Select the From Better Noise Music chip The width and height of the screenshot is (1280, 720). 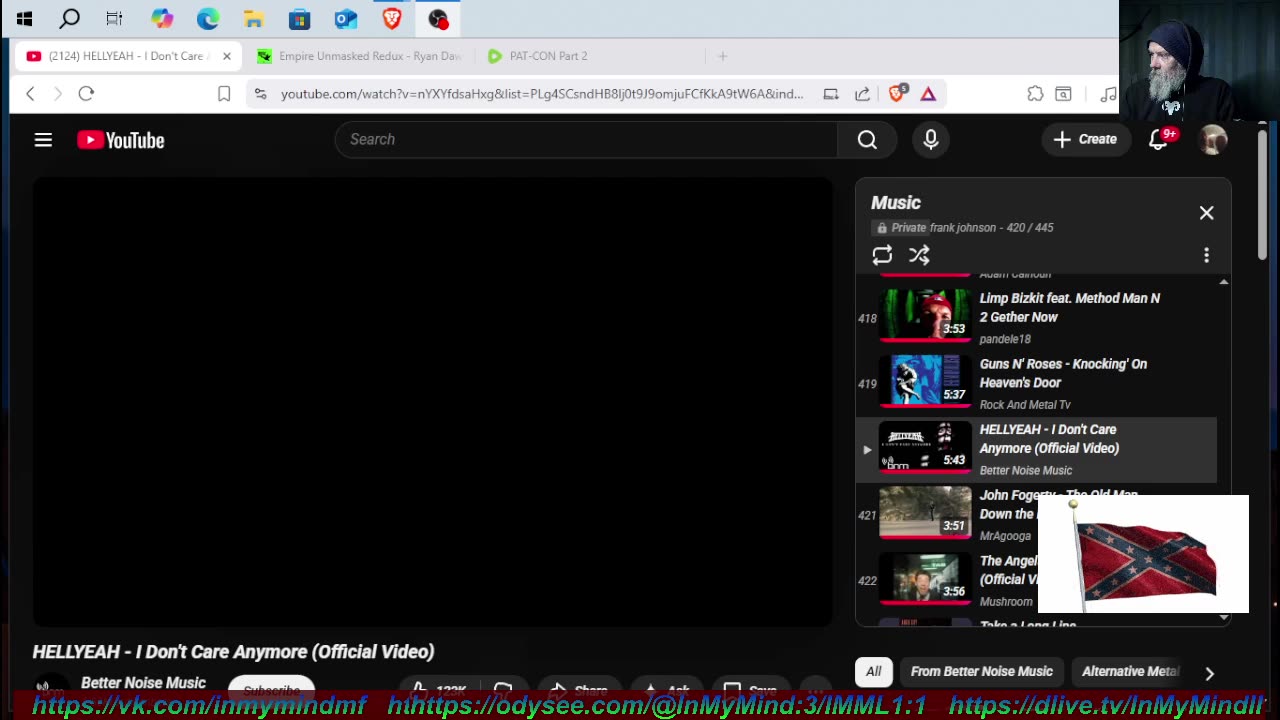click(x=981, y=672)
